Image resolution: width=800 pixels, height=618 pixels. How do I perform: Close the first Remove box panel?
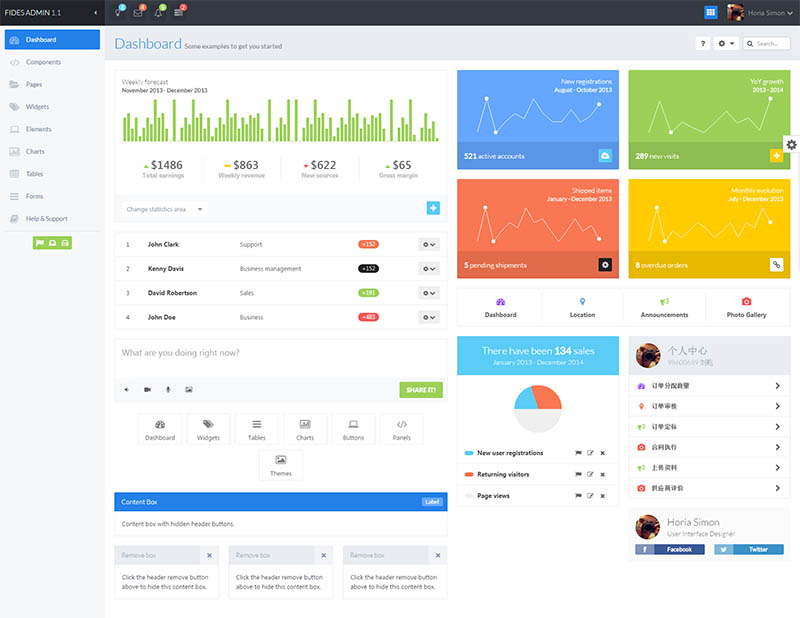209,555
